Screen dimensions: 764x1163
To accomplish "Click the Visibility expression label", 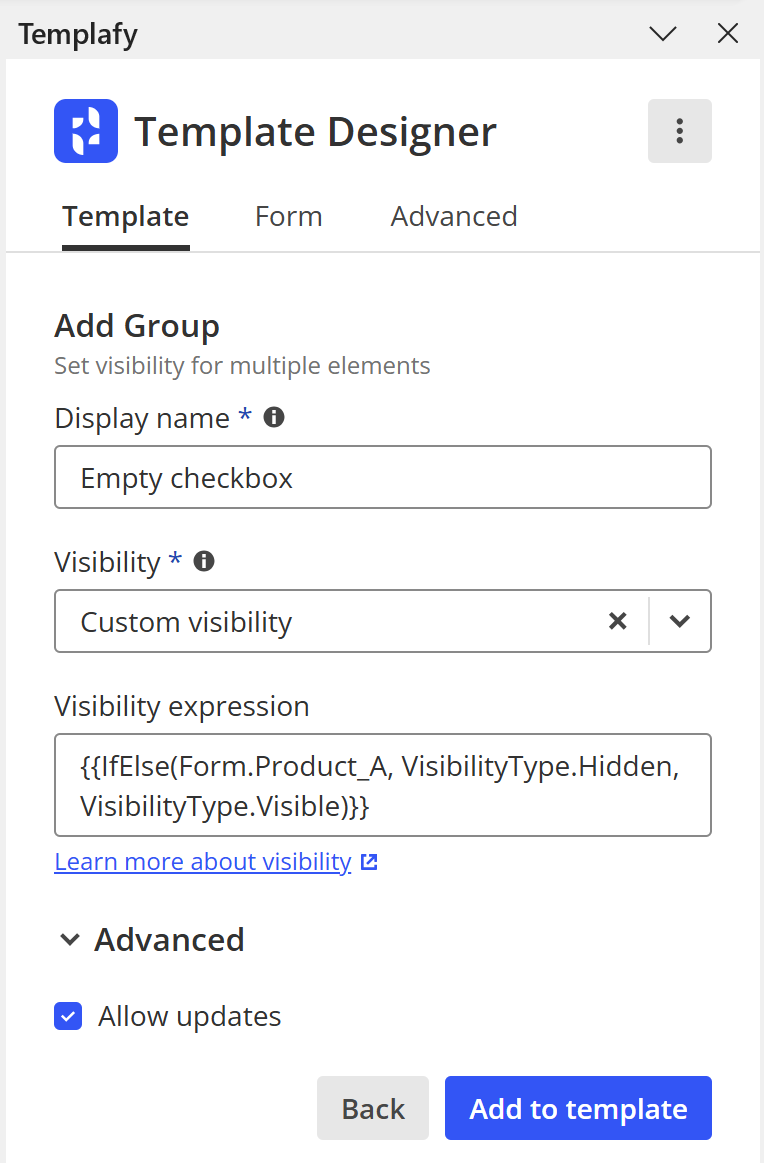I will tap(182, 706).
